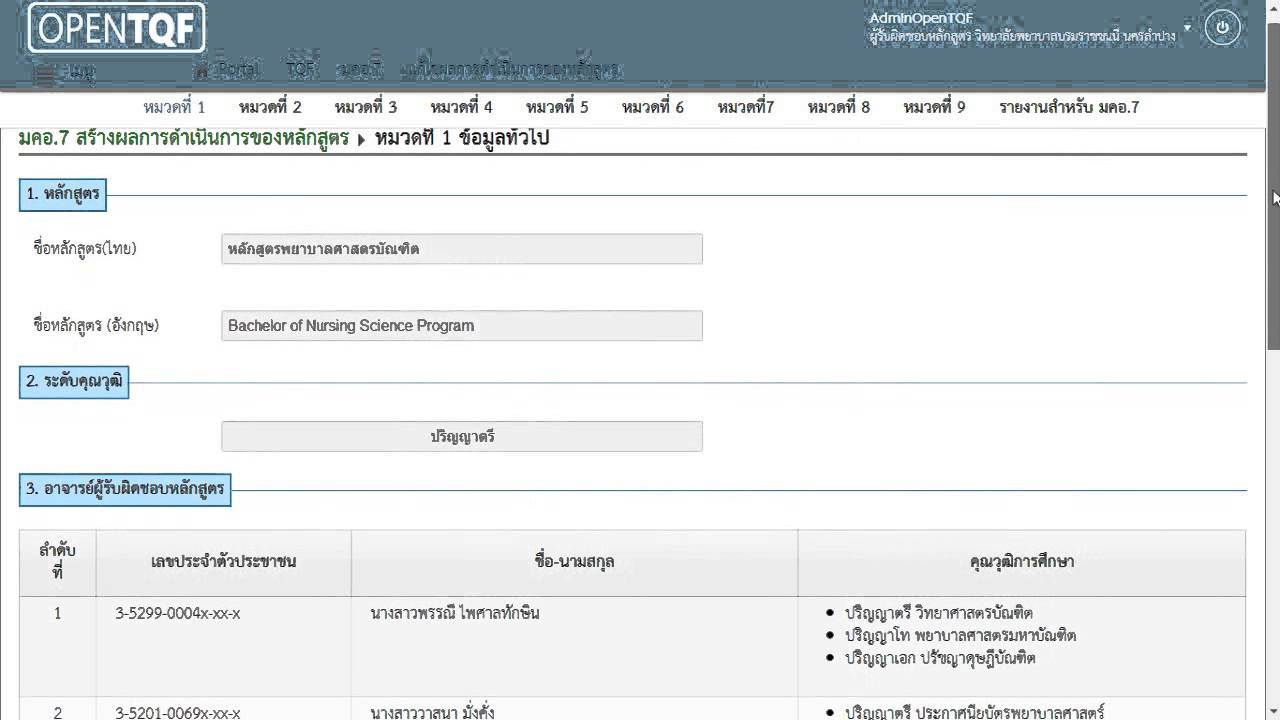Switch to หมวดที่ 2 tab

[270, 107]
